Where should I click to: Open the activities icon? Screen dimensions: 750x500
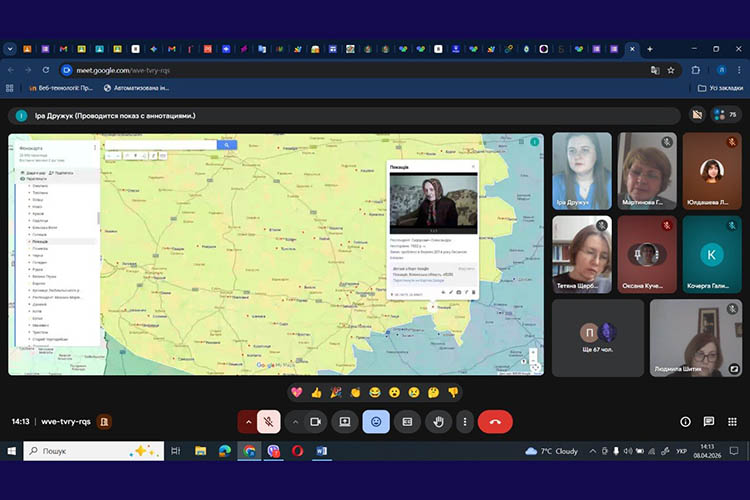click(731, 422)
